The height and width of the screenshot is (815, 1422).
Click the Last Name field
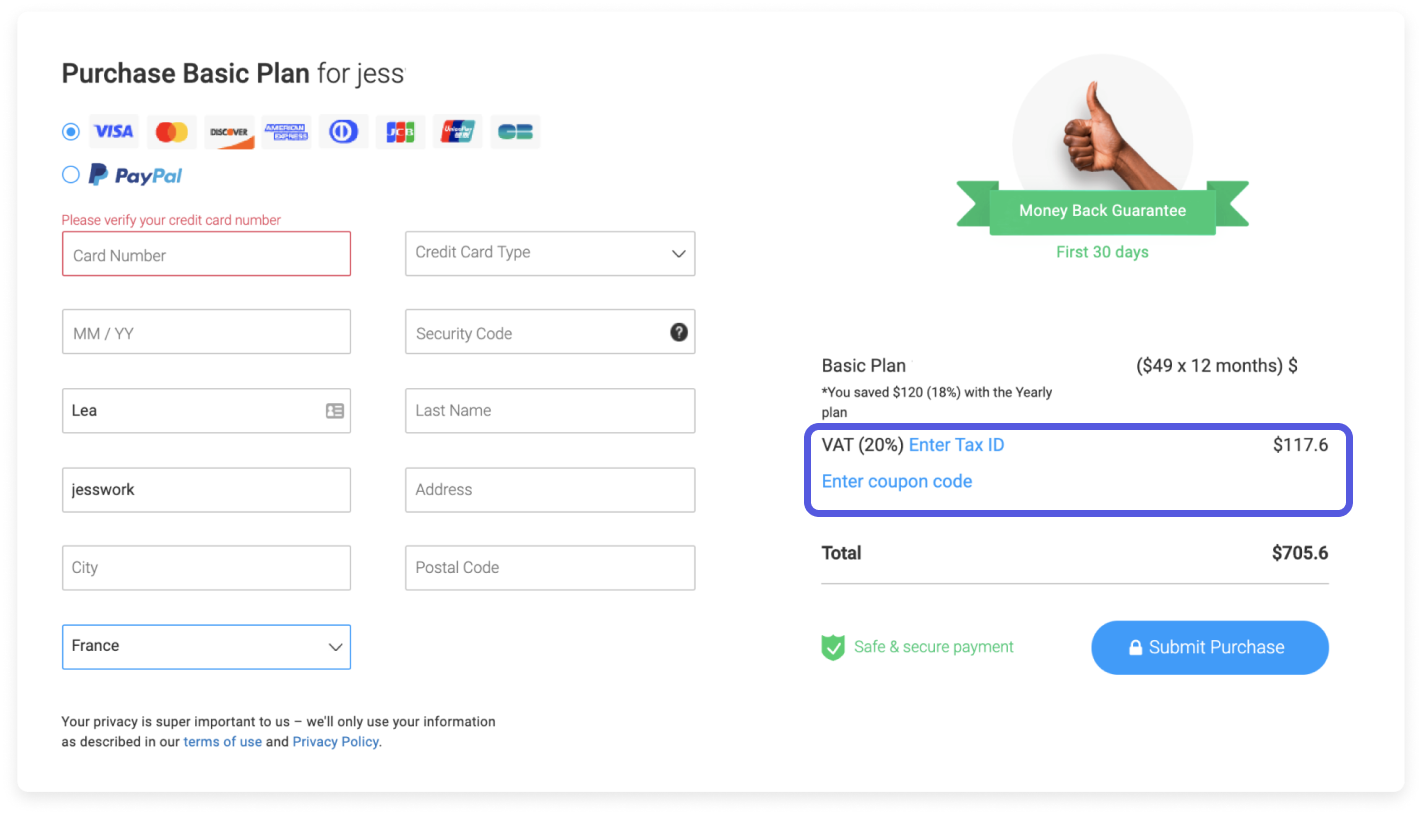click(550, 410)
